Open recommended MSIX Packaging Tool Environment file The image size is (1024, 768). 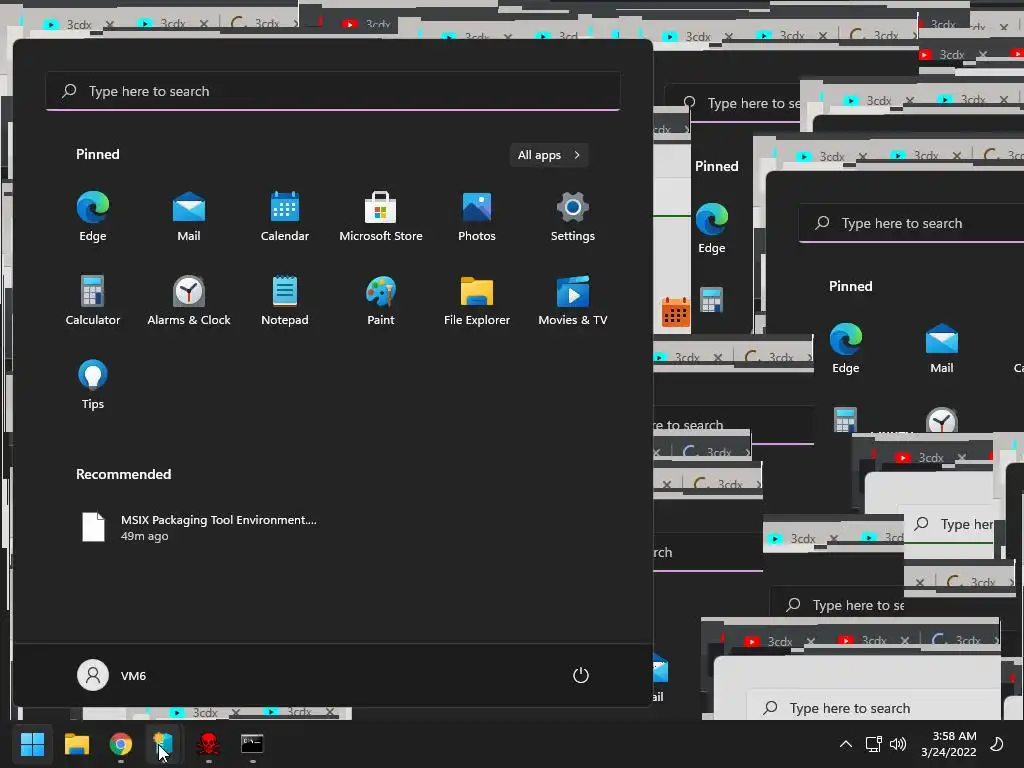point(199,528)
